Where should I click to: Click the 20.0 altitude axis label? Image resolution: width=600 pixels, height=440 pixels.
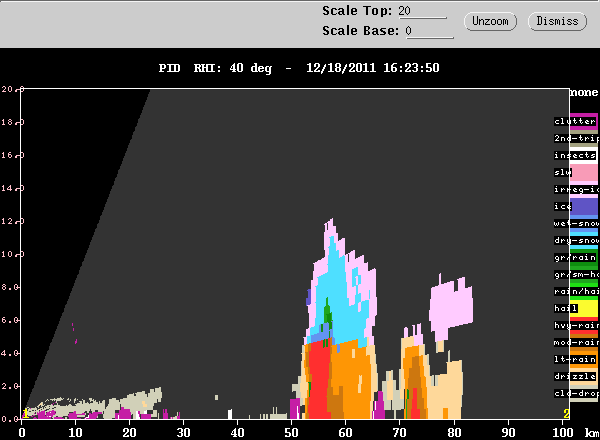(13, 89)
